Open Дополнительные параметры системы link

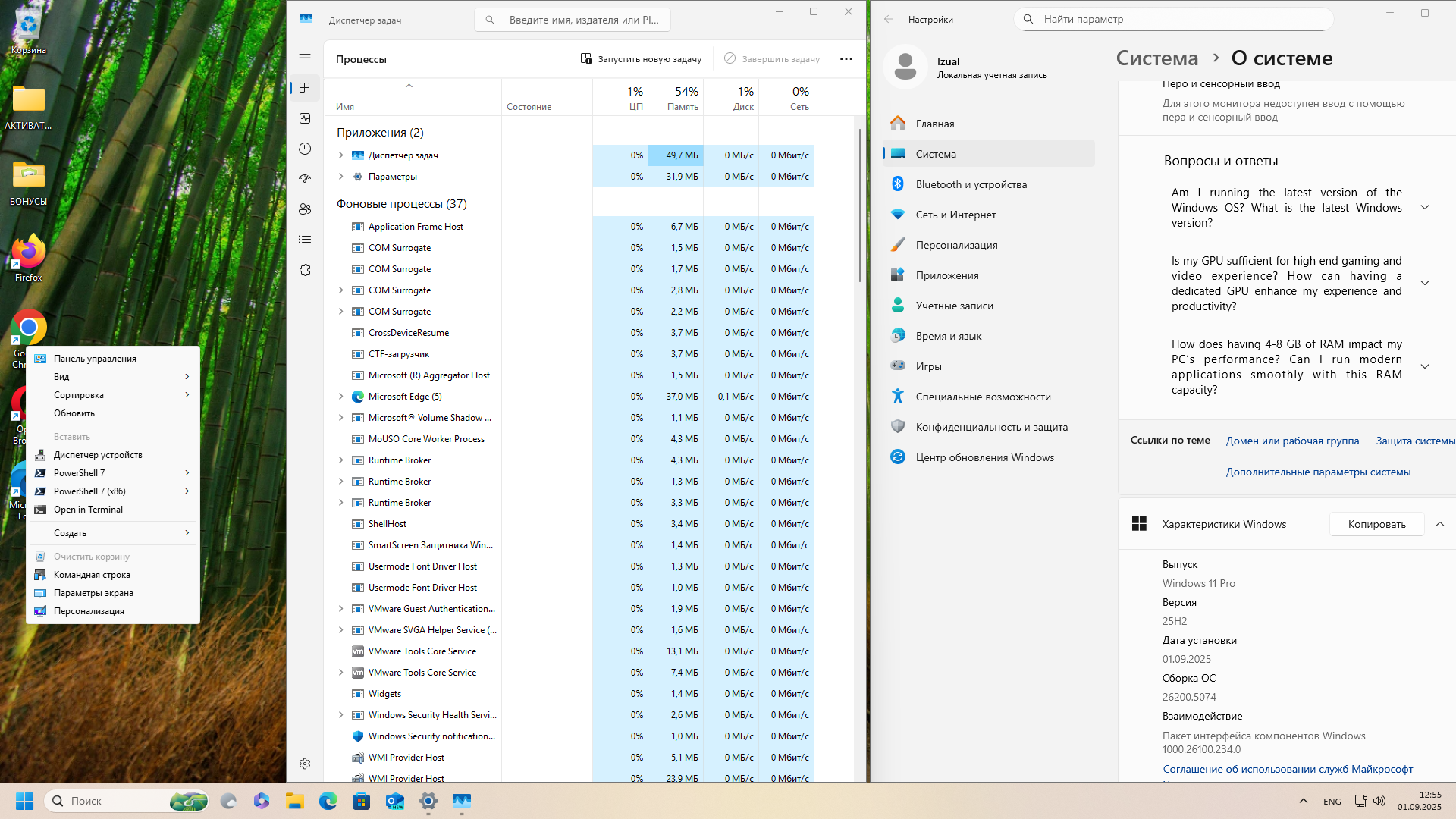(x=1318, y=472)
